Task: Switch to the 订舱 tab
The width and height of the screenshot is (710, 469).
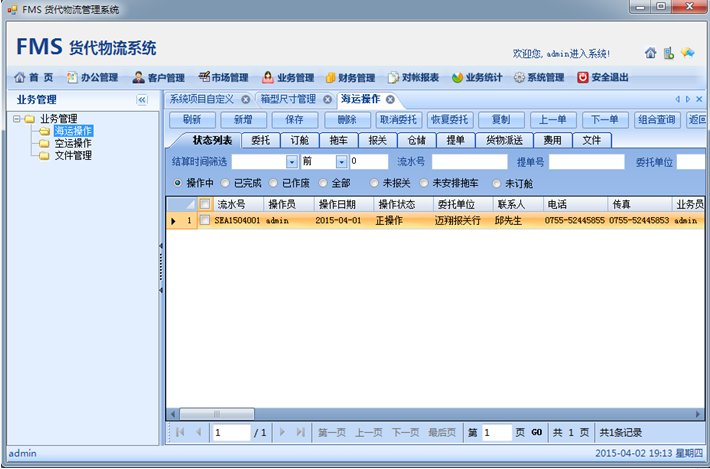Action: point(299,140)
